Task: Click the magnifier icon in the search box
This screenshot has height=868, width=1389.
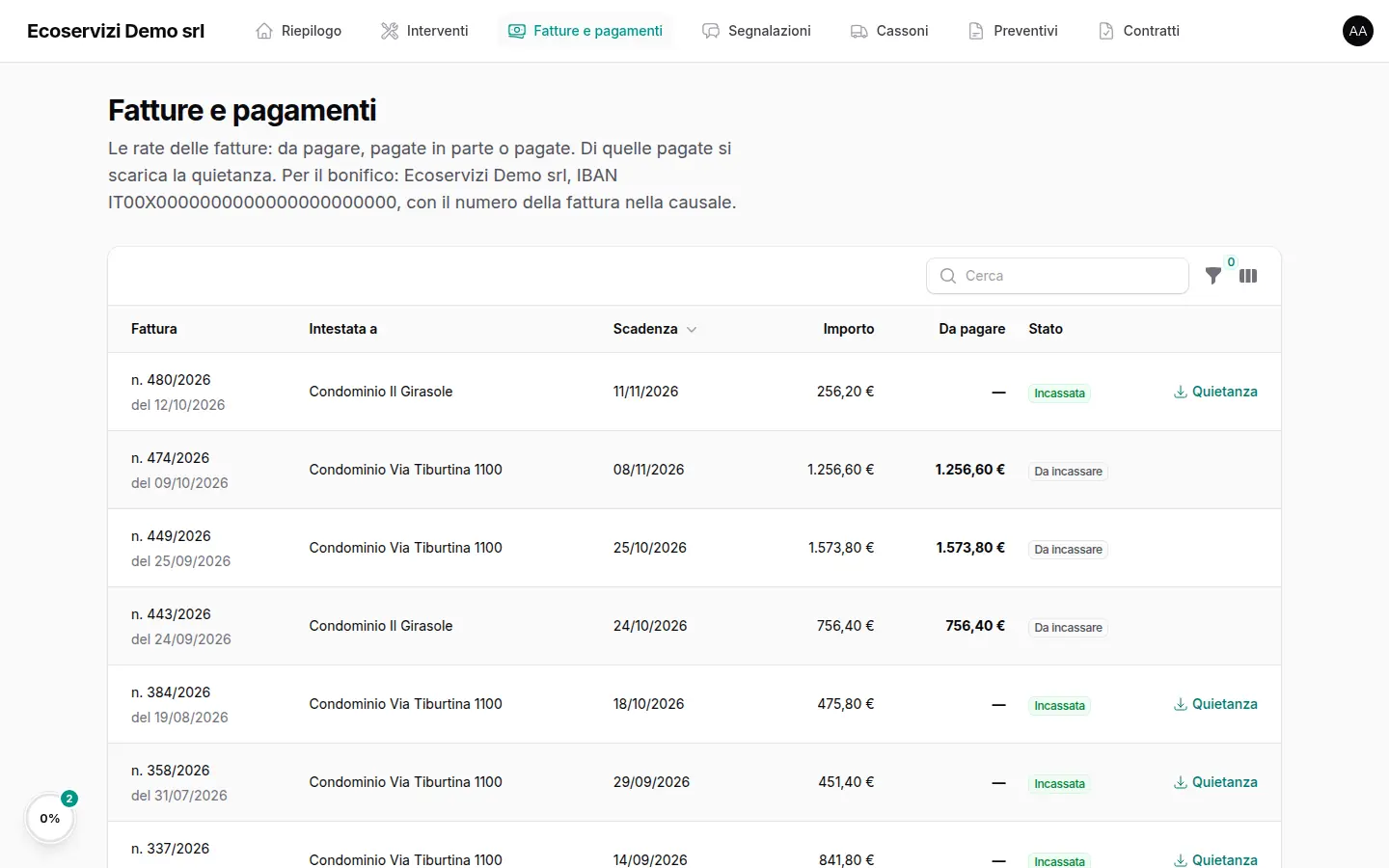Action: [x=948, y=276]
